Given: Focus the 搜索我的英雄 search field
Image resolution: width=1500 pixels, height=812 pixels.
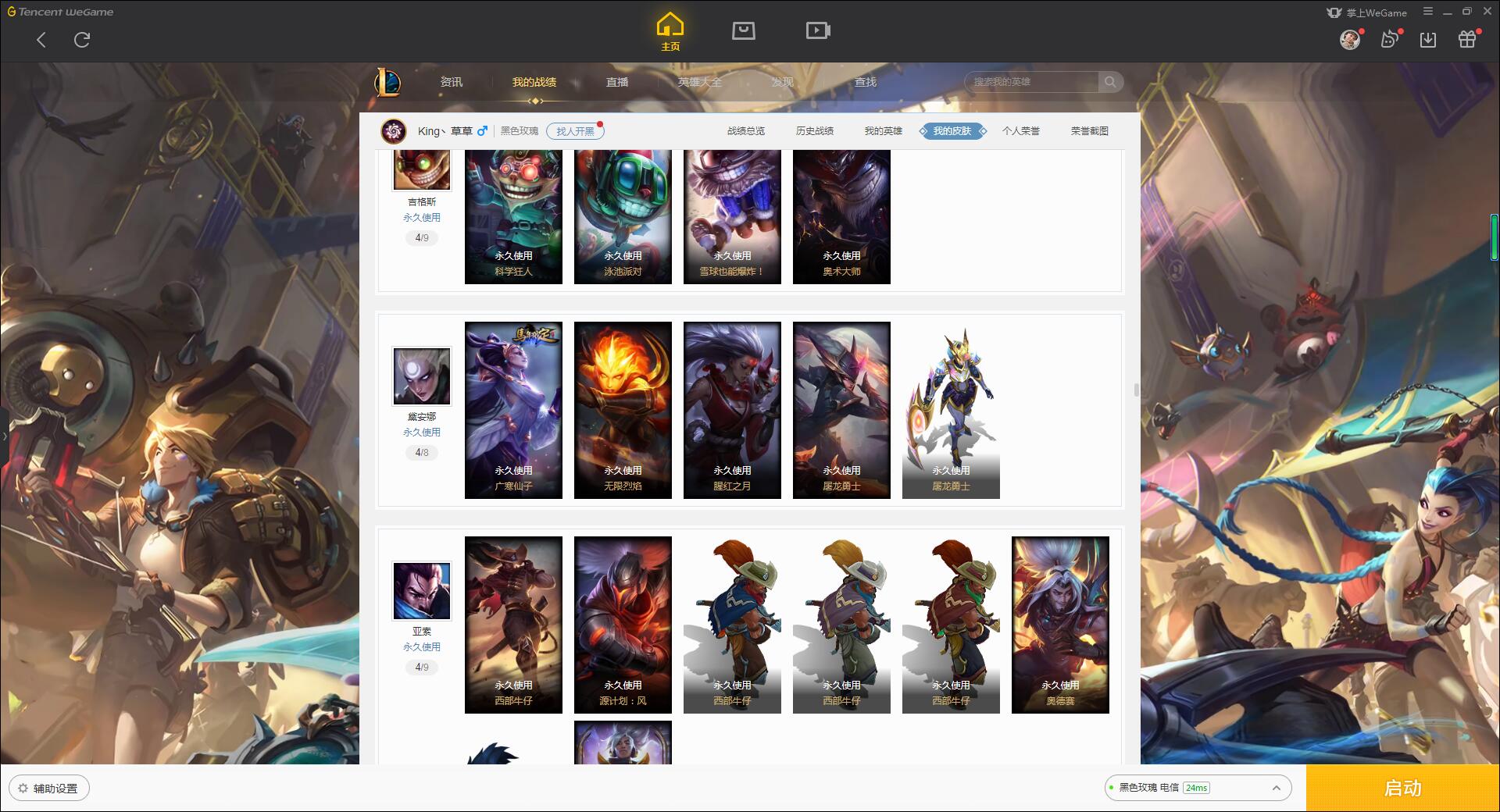Looking at the screenshot, I should point(1031,82).
